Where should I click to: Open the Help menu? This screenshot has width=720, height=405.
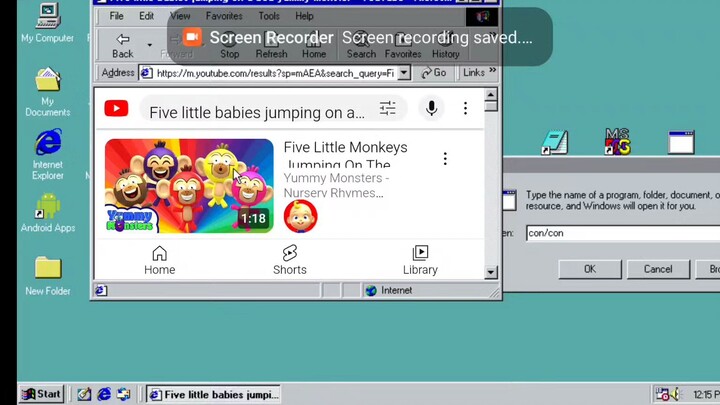click(304, 16)
